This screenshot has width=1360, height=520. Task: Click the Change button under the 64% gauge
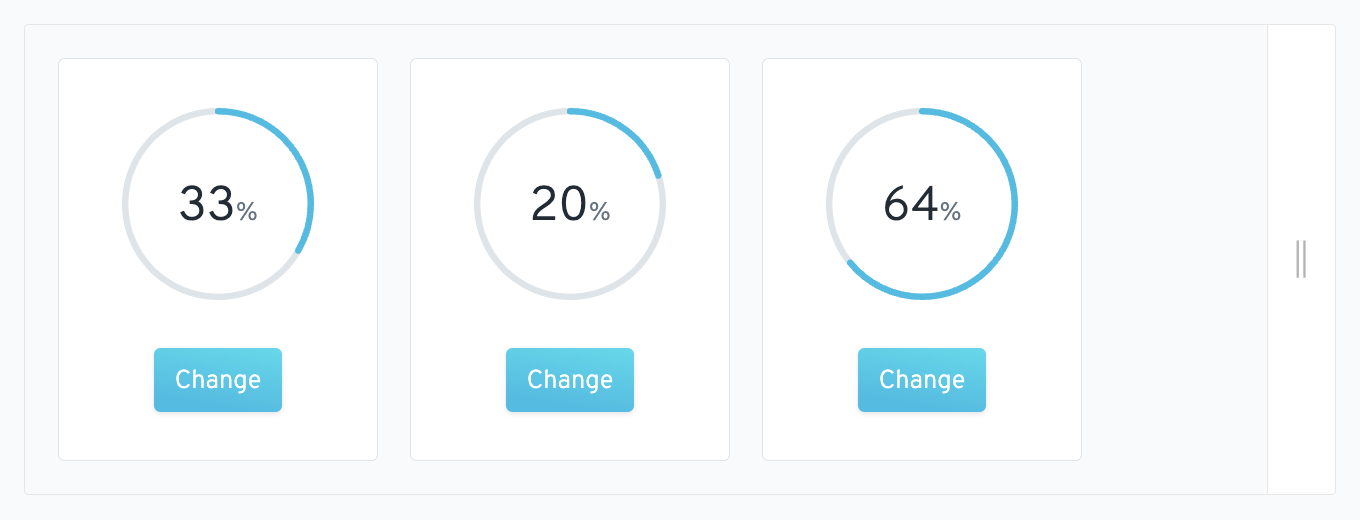922,380
